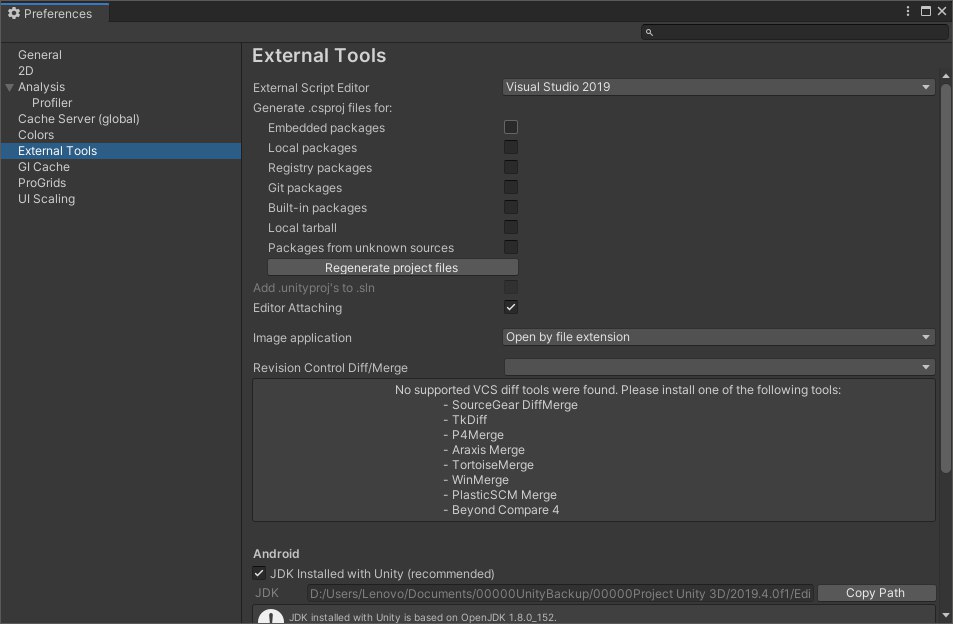Open Revision Control Diff/Merge dropdown

pos(720,367)
